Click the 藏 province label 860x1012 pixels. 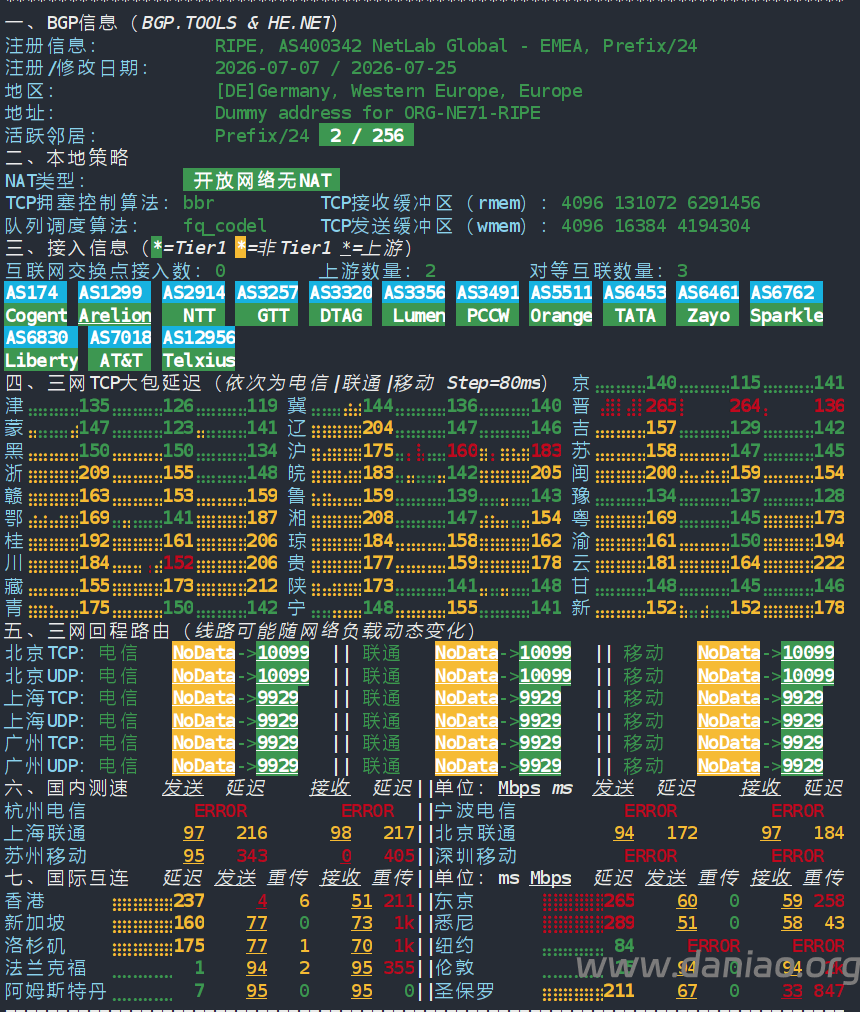(x=14, y=585)
